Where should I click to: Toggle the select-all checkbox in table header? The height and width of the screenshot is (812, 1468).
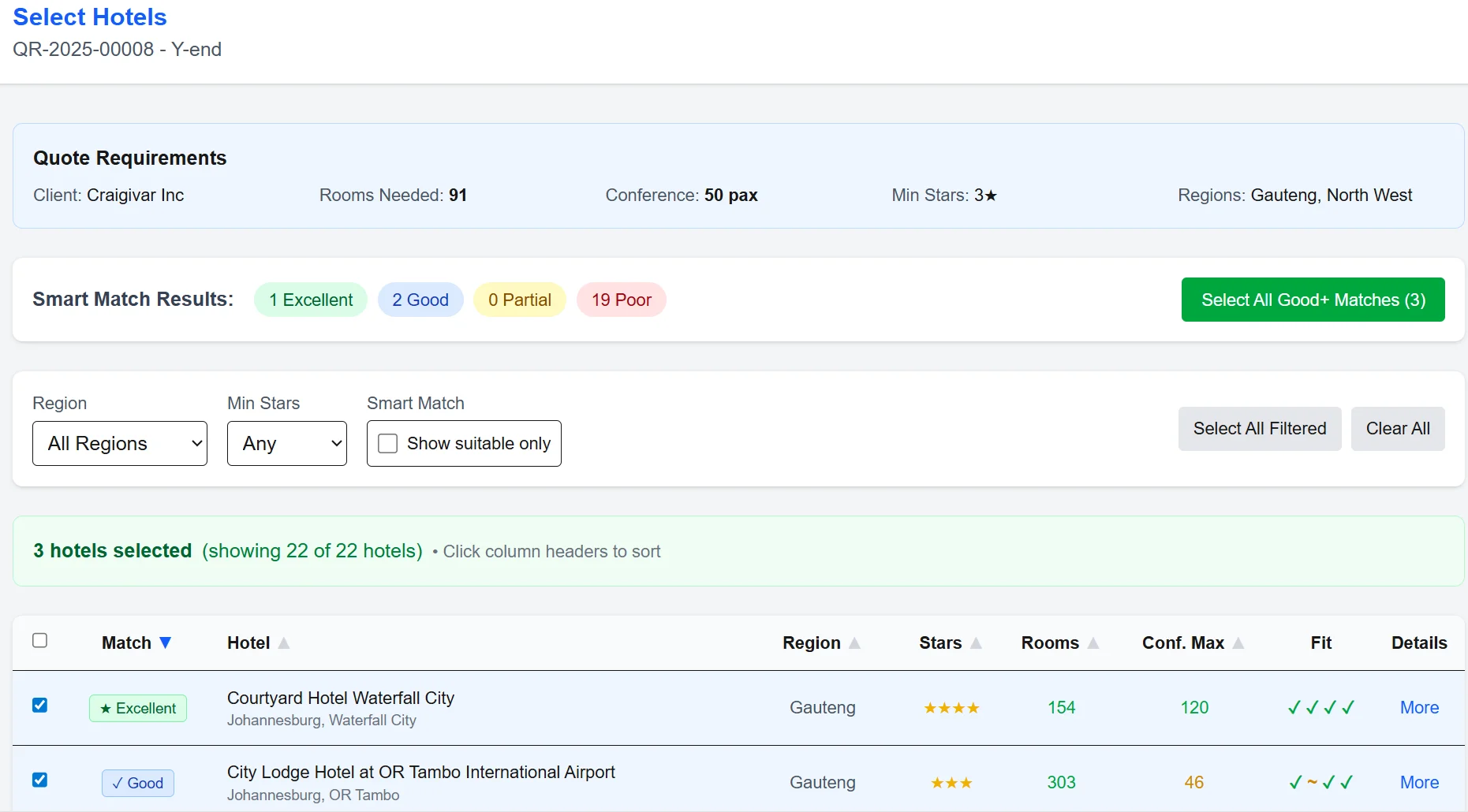point(40,640)
